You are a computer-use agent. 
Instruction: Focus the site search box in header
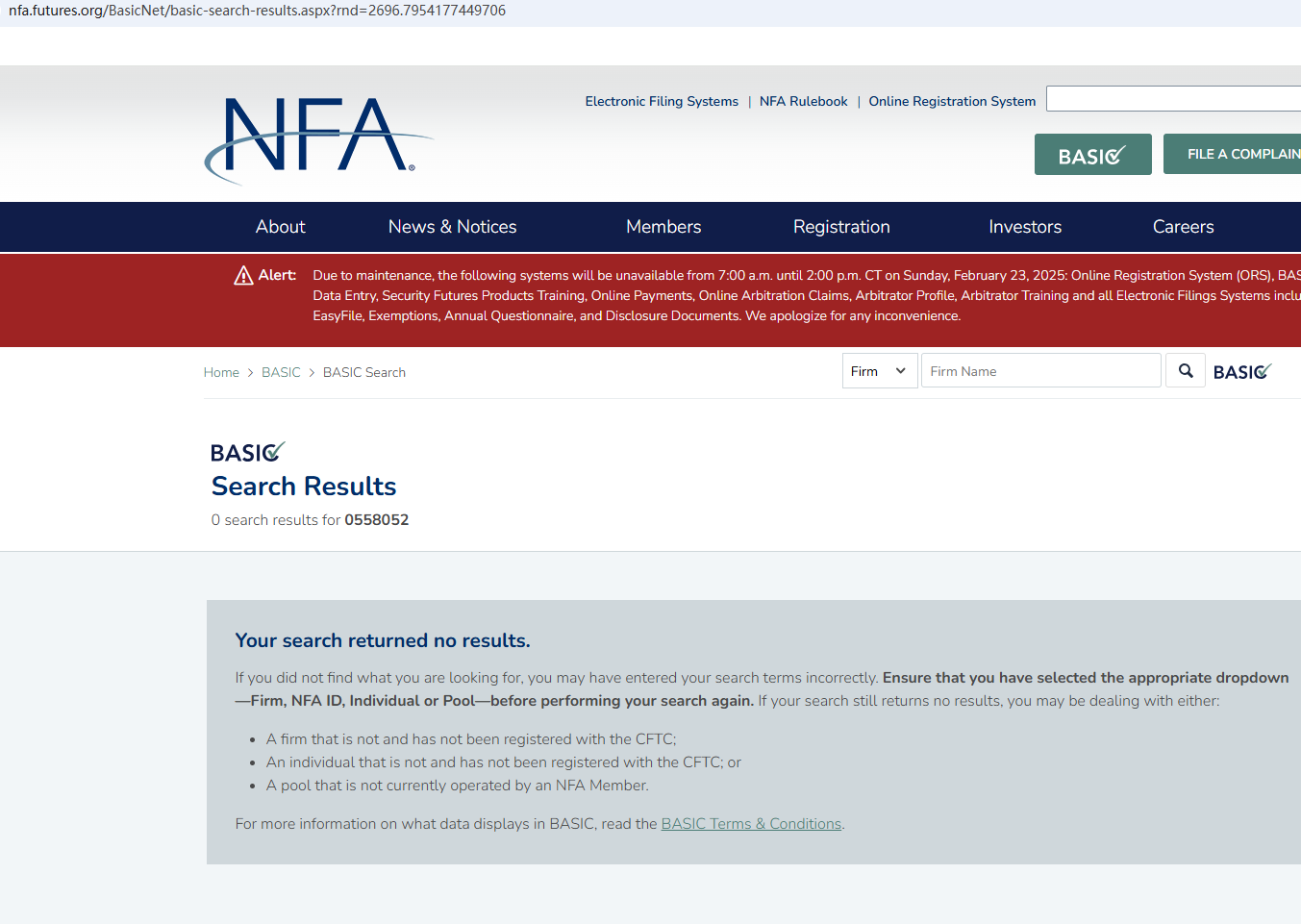1173,99
